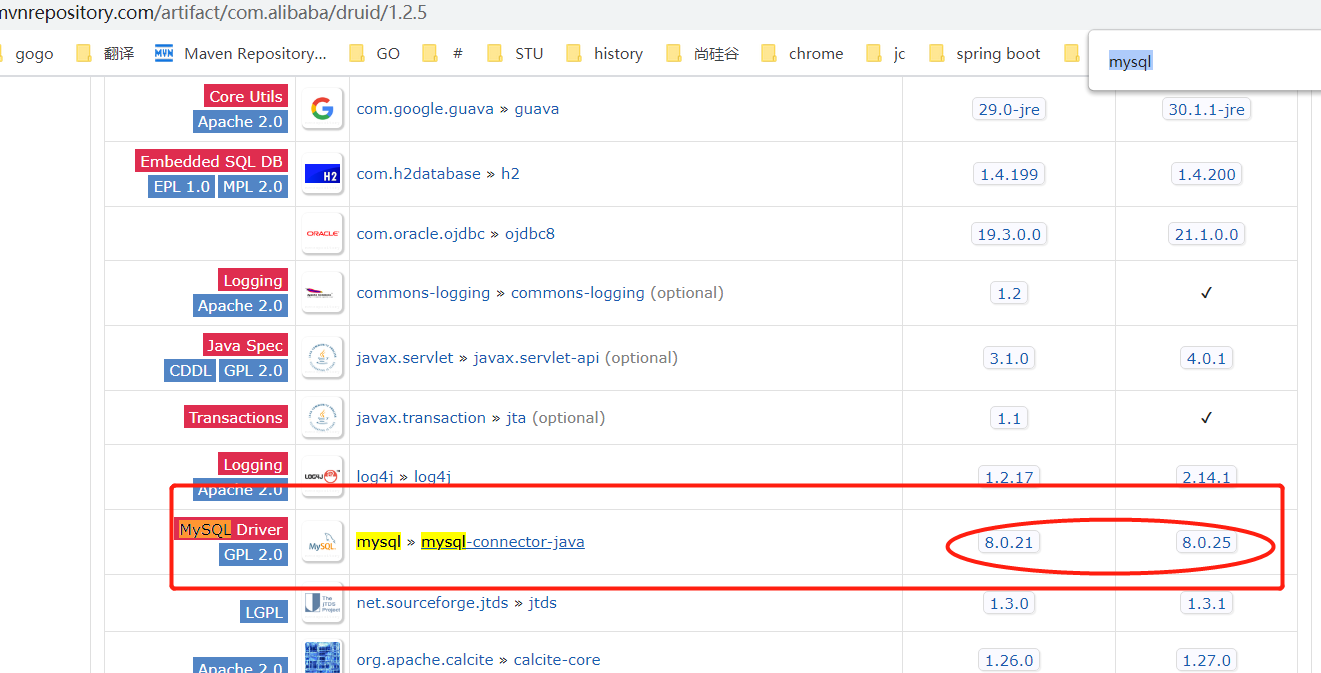Click the Apache commons-logging project icon

[321, 292]
